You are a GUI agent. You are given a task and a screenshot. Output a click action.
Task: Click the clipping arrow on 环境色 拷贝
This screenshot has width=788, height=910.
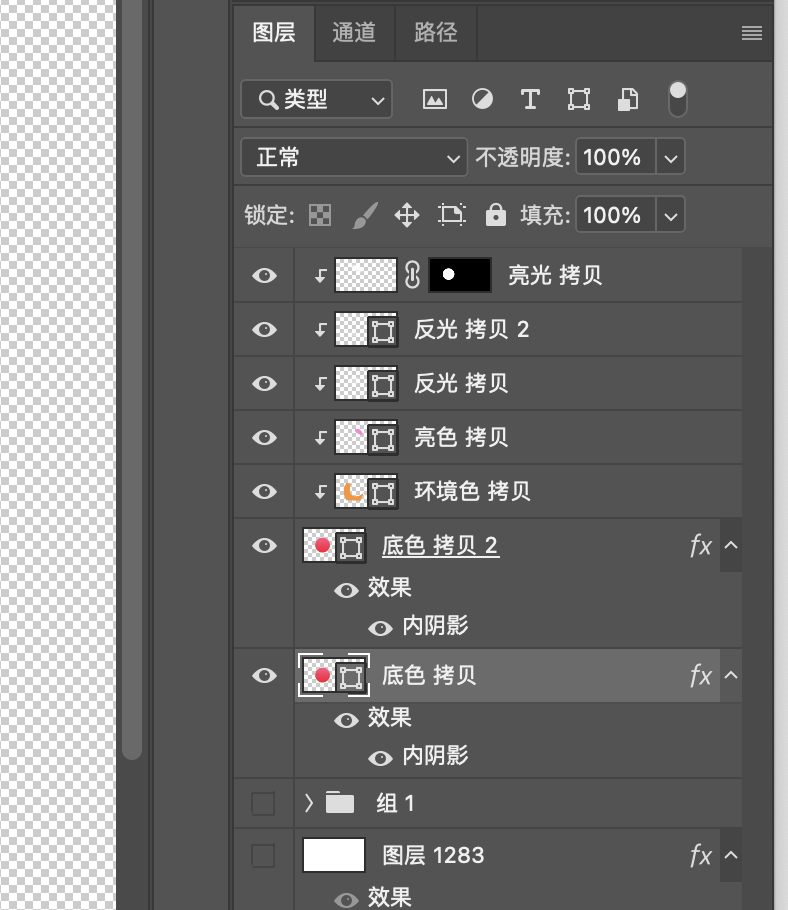tap(320, 492)
